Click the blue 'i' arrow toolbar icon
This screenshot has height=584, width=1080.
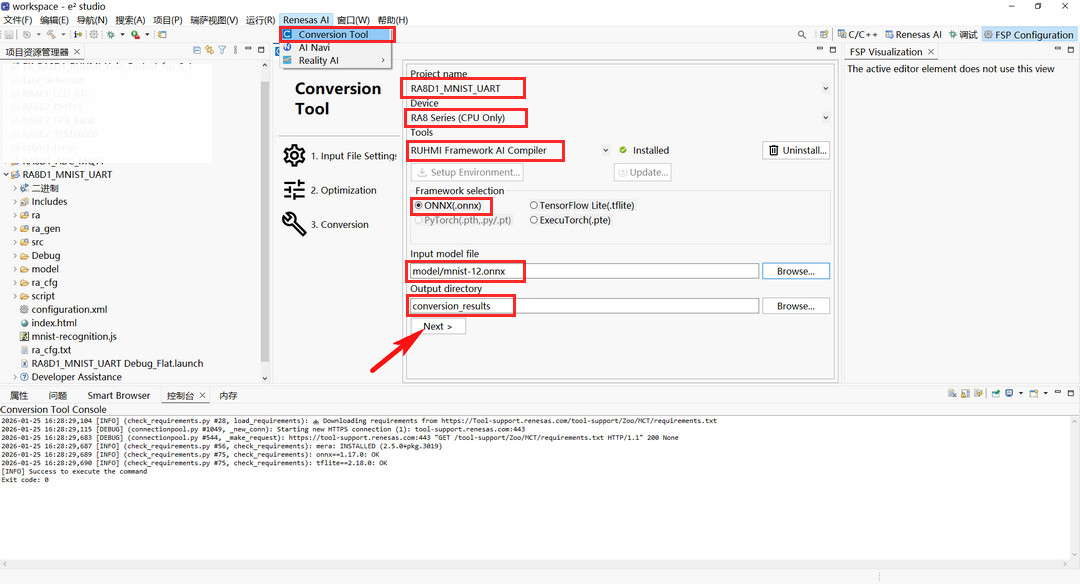[78, 34]
